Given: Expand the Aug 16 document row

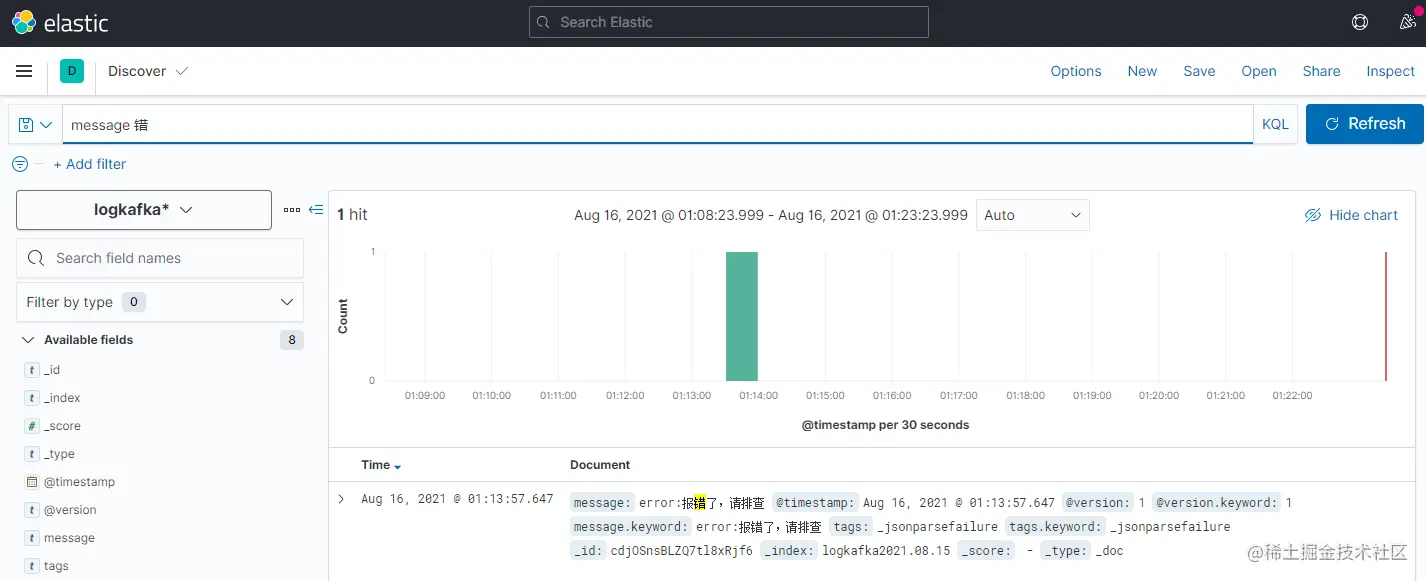Looking at the screenshot, I should 341,499.
